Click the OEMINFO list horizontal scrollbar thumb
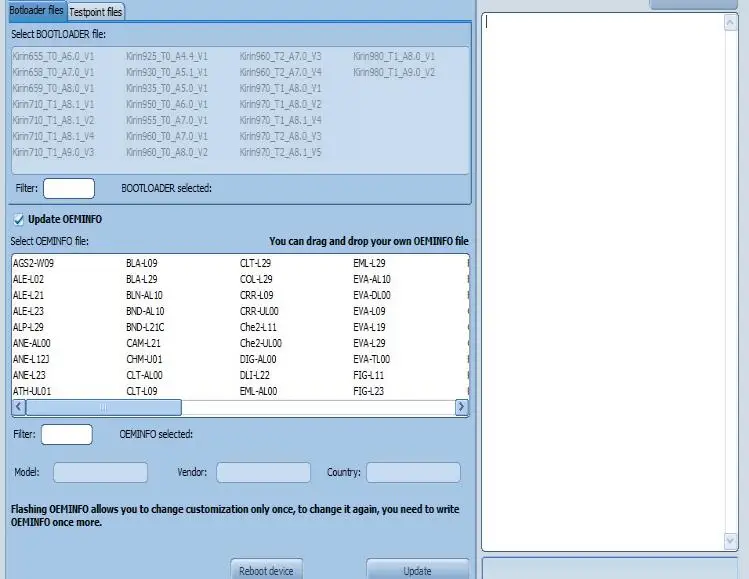The height and width of the screenshot is (579, 749). point(104,407)
